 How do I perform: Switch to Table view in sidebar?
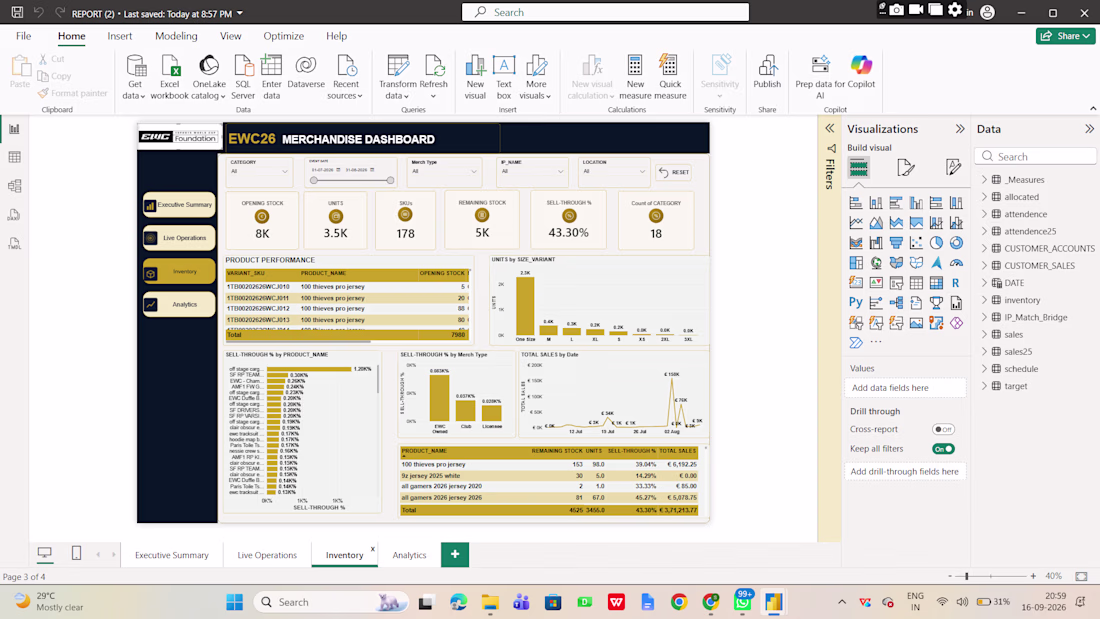coord(15,157)
